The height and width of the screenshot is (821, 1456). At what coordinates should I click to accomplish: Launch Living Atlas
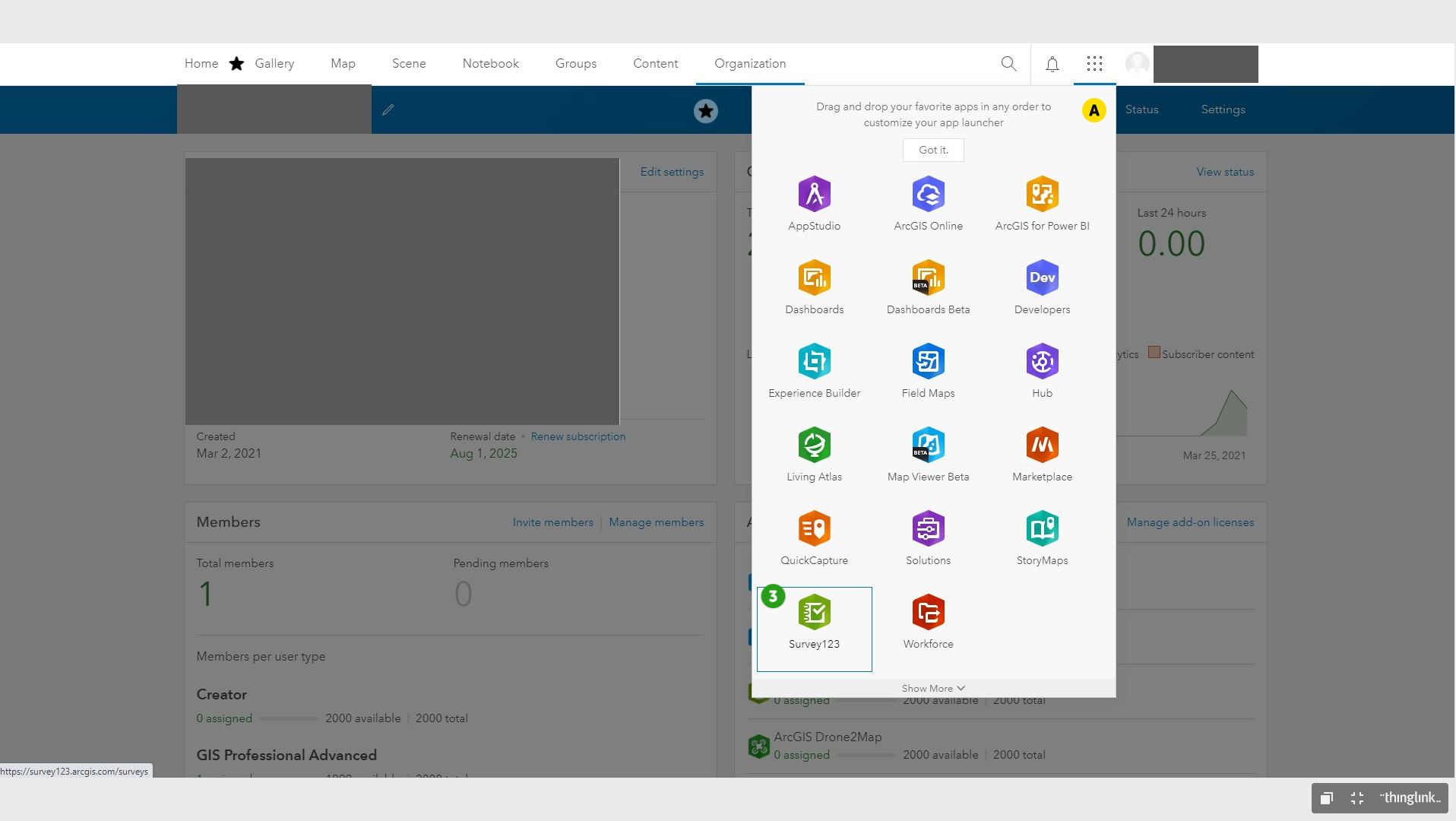point(814,455)
